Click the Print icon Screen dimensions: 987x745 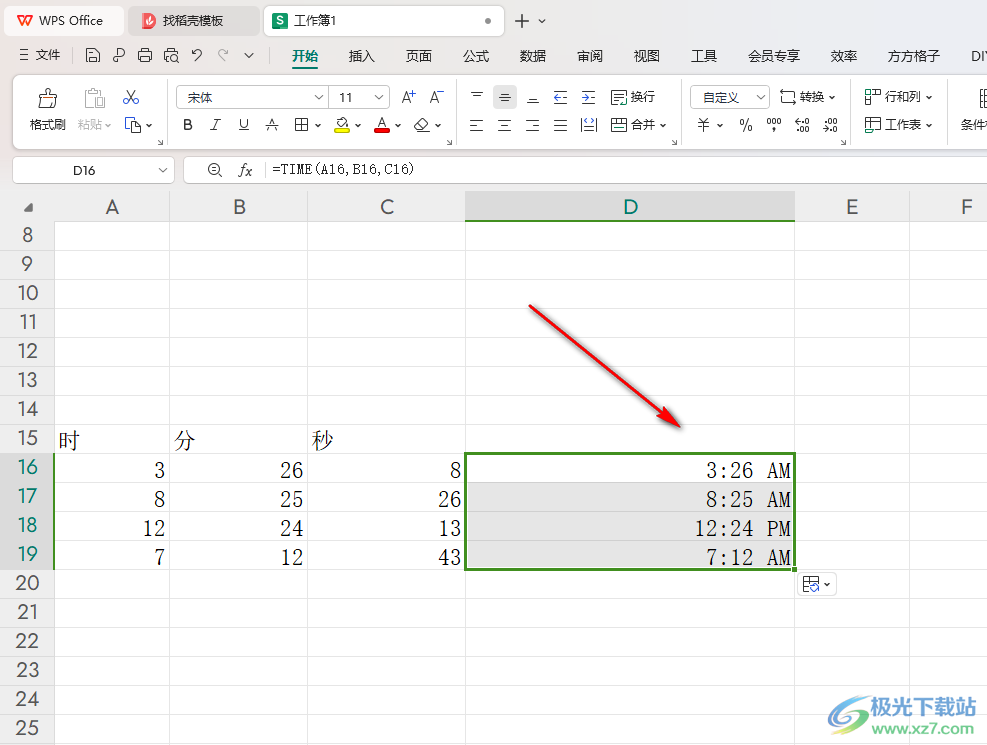[x=145, y=56]
